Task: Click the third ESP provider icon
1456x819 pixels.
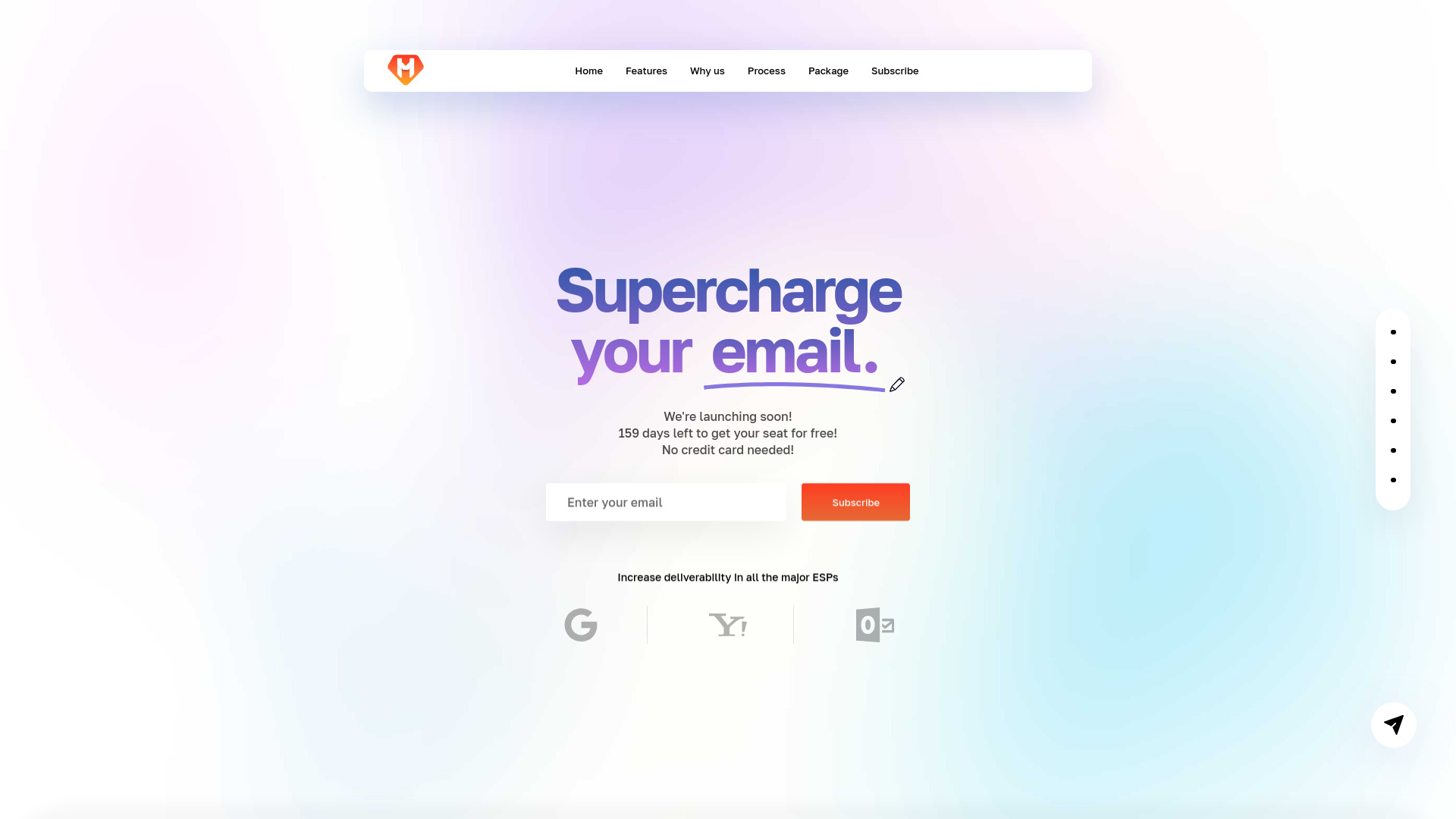Action: [x=874, y=624]
